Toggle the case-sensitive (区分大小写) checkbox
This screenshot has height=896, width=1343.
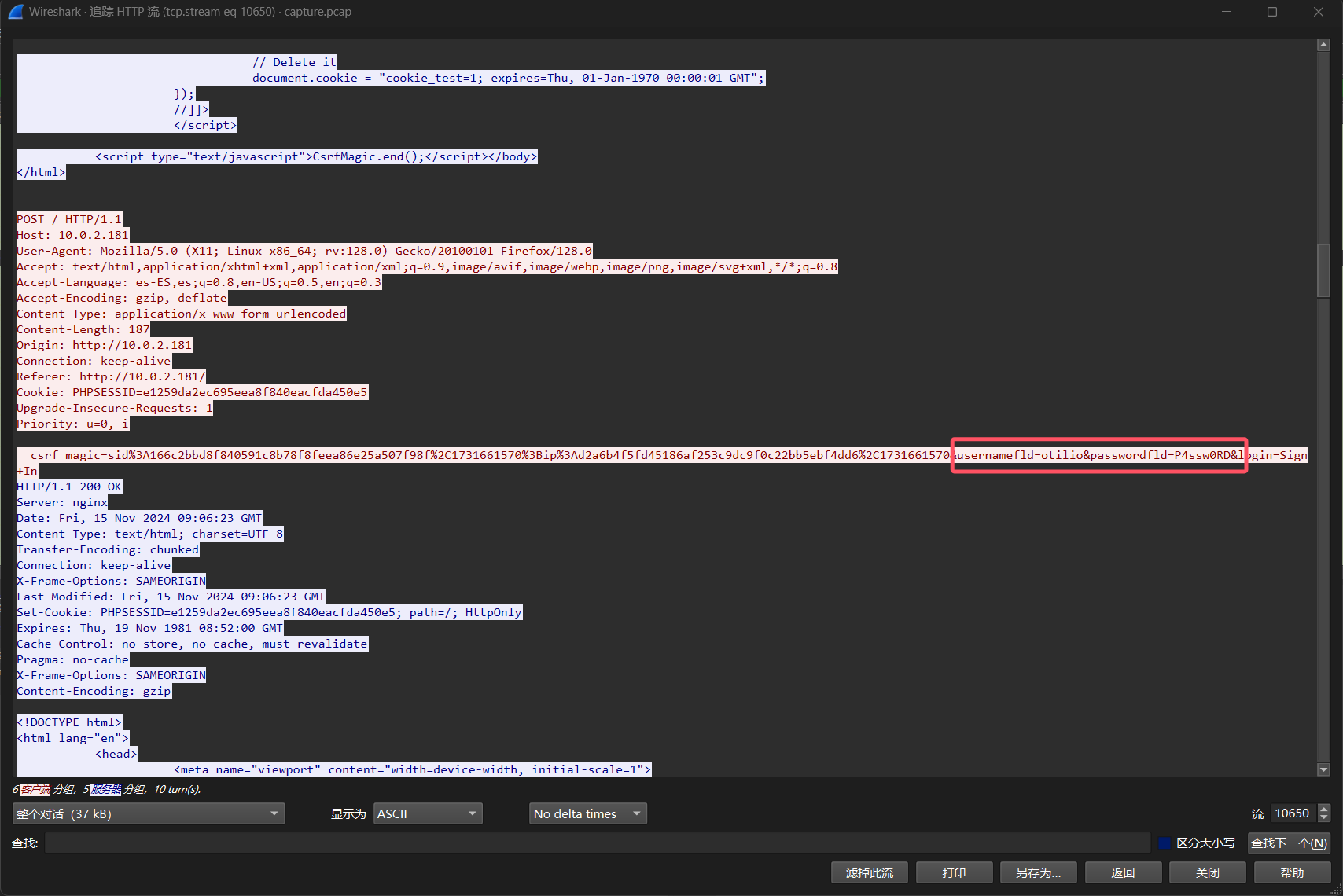(x=1165, y=843)
